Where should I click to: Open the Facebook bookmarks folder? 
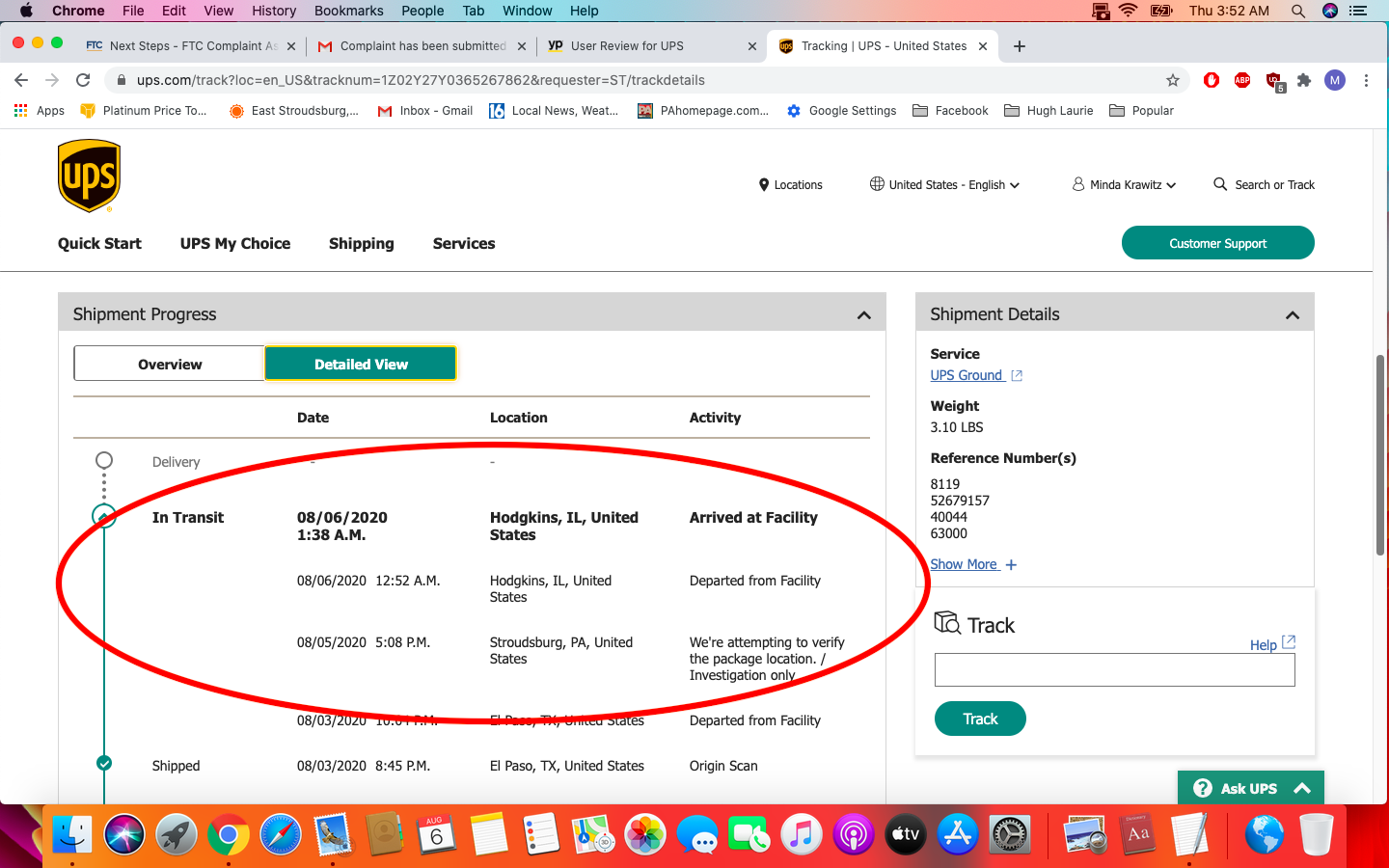point(950,111)
